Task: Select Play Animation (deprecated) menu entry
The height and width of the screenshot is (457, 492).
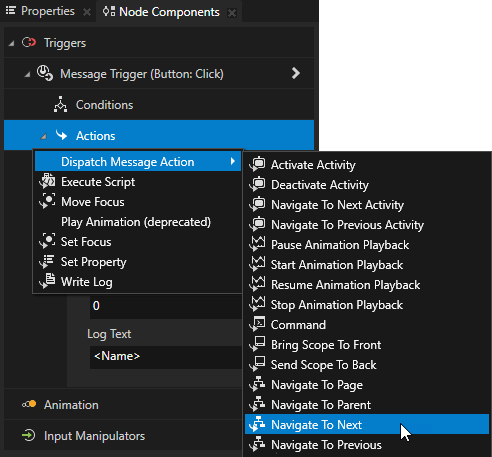Action: pyautogui.click(x=138, y=222)
